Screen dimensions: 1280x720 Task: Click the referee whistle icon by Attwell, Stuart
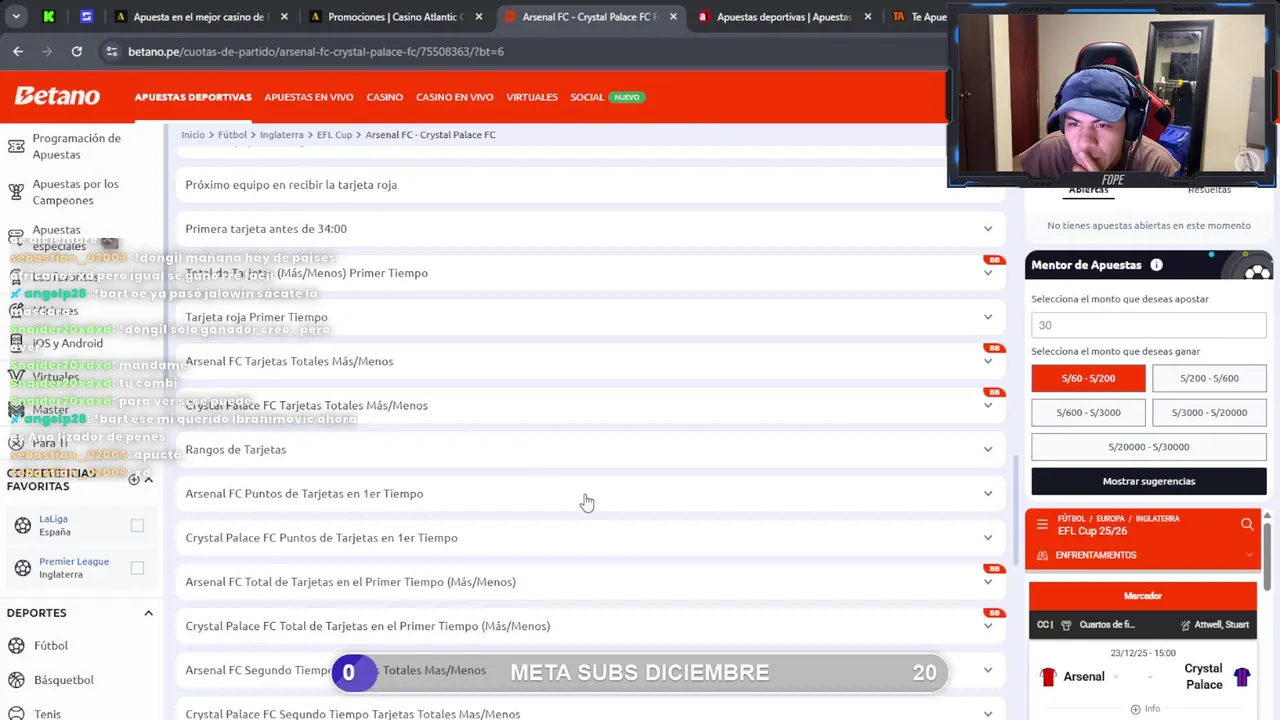point(1185,625)
